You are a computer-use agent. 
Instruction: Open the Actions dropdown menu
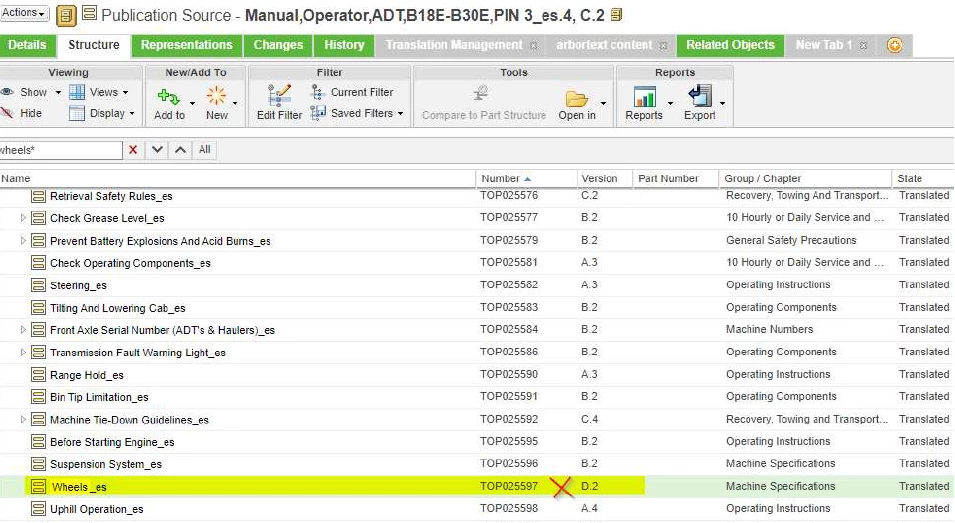(x=24, y=13)
